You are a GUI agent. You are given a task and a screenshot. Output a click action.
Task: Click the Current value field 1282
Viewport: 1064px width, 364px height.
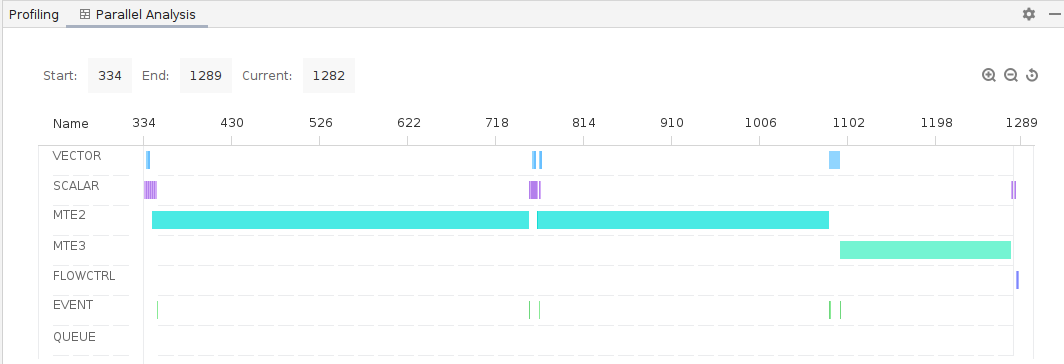tap(328, 75)
